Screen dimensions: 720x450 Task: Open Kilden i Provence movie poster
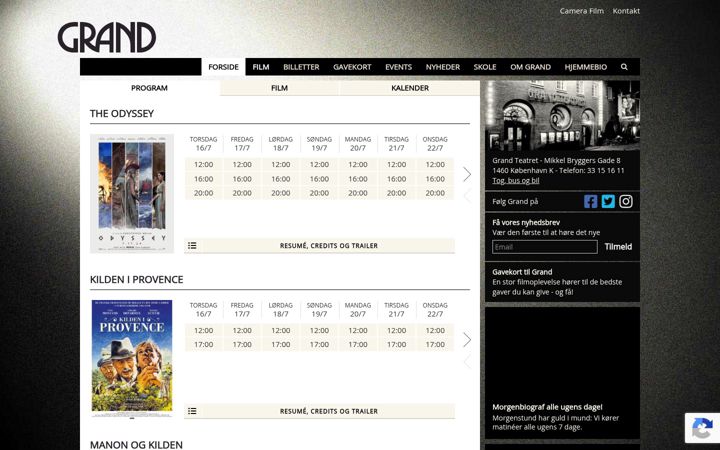132,359
